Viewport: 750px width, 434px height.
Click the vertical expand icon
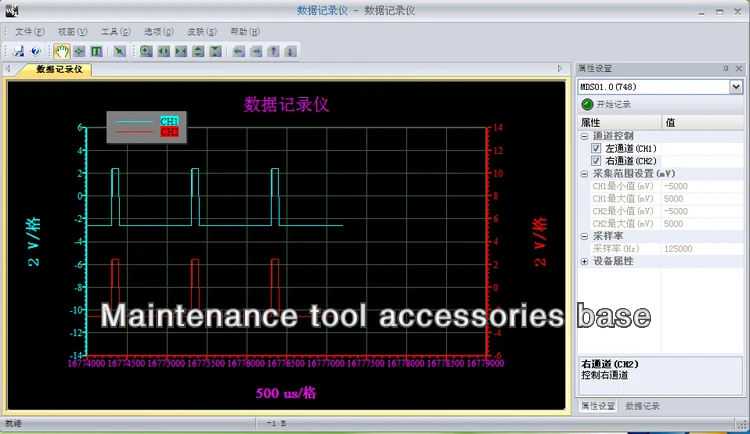point(198,51)
